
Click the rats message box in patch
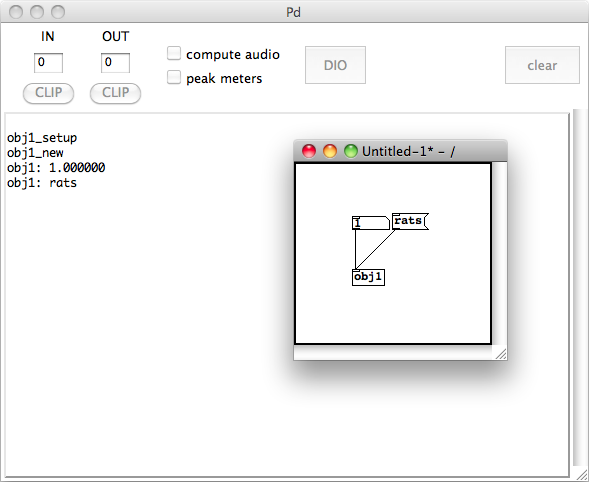click(410, 221)
